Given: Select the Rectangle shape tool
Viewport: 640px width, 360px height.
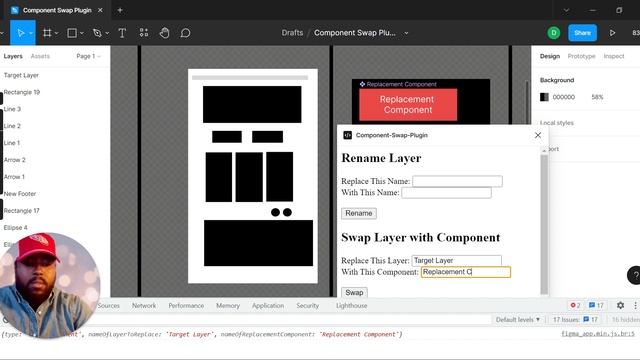Looking at the screenshot, I should click(72, 33).
